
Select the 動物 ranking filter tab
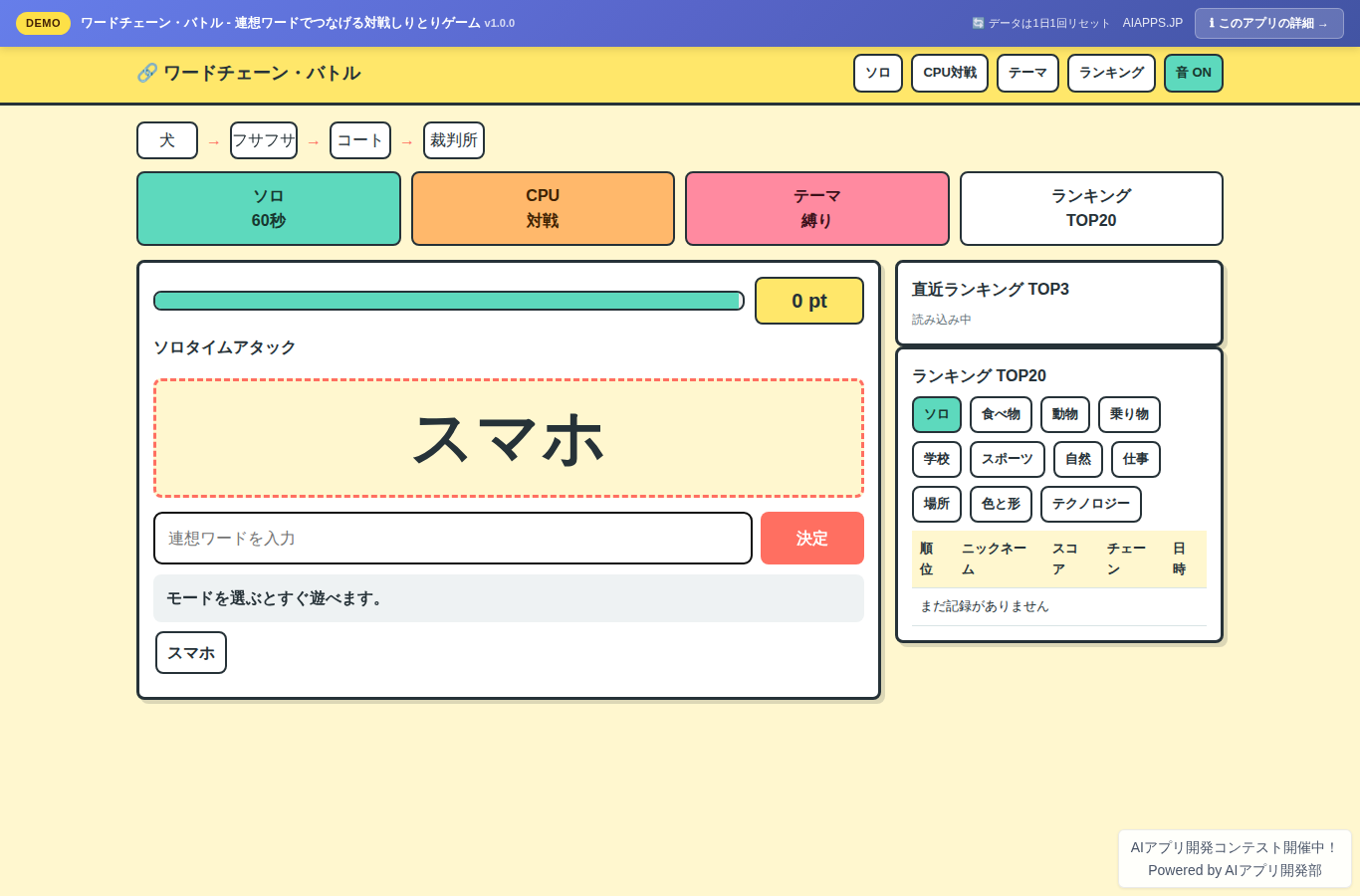pyautogui.click(x=1065, y=414)
